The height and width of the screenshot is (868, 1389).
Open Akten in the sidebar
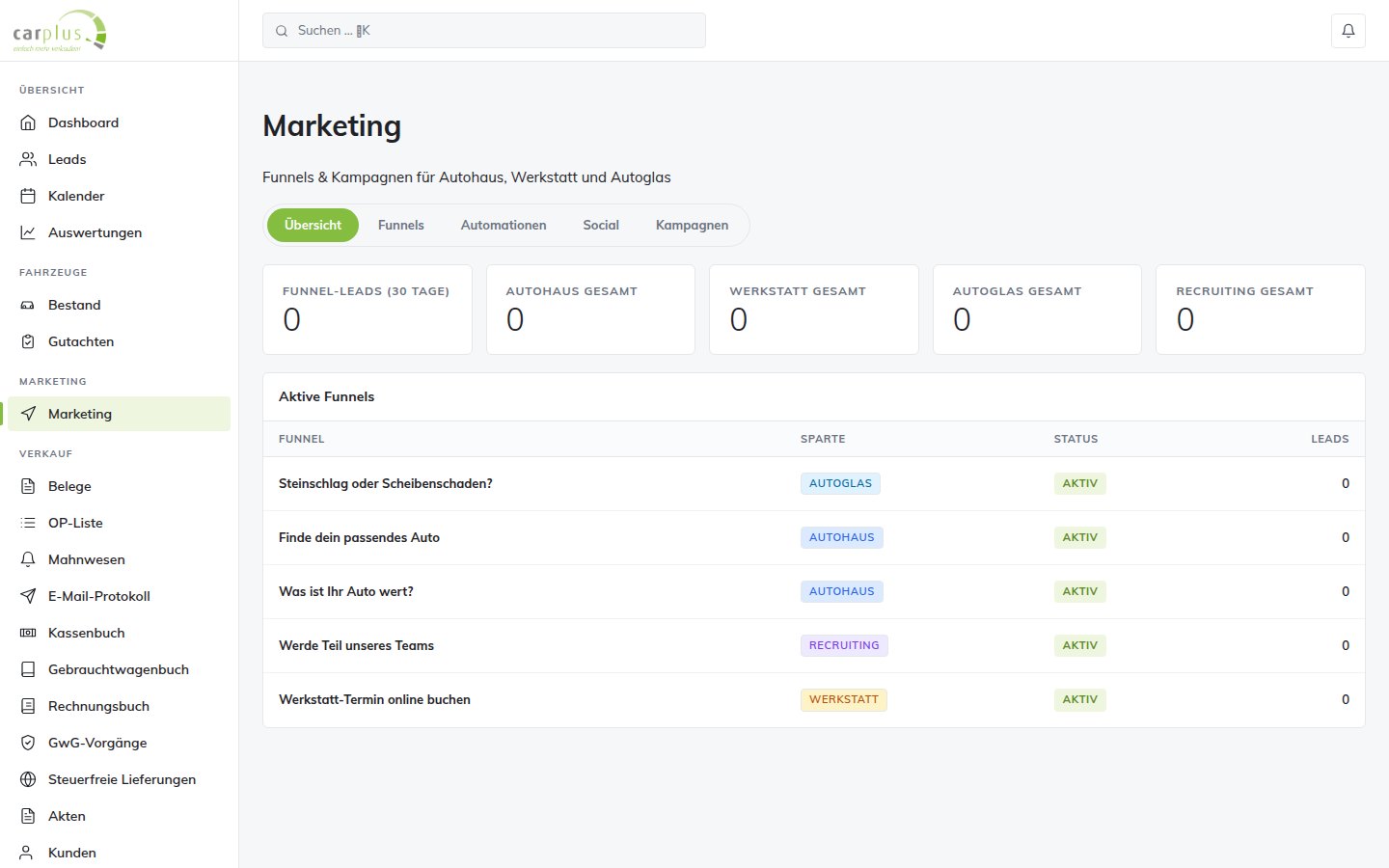119,816
